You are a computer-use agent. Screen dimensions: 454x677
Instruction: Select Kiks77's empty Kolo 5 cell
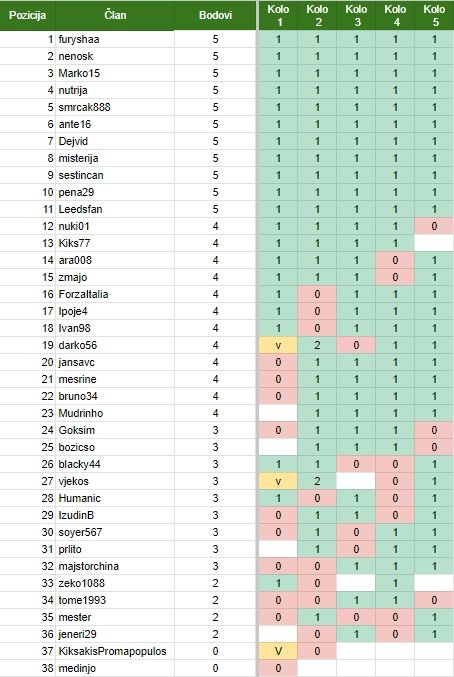[434, 243]
